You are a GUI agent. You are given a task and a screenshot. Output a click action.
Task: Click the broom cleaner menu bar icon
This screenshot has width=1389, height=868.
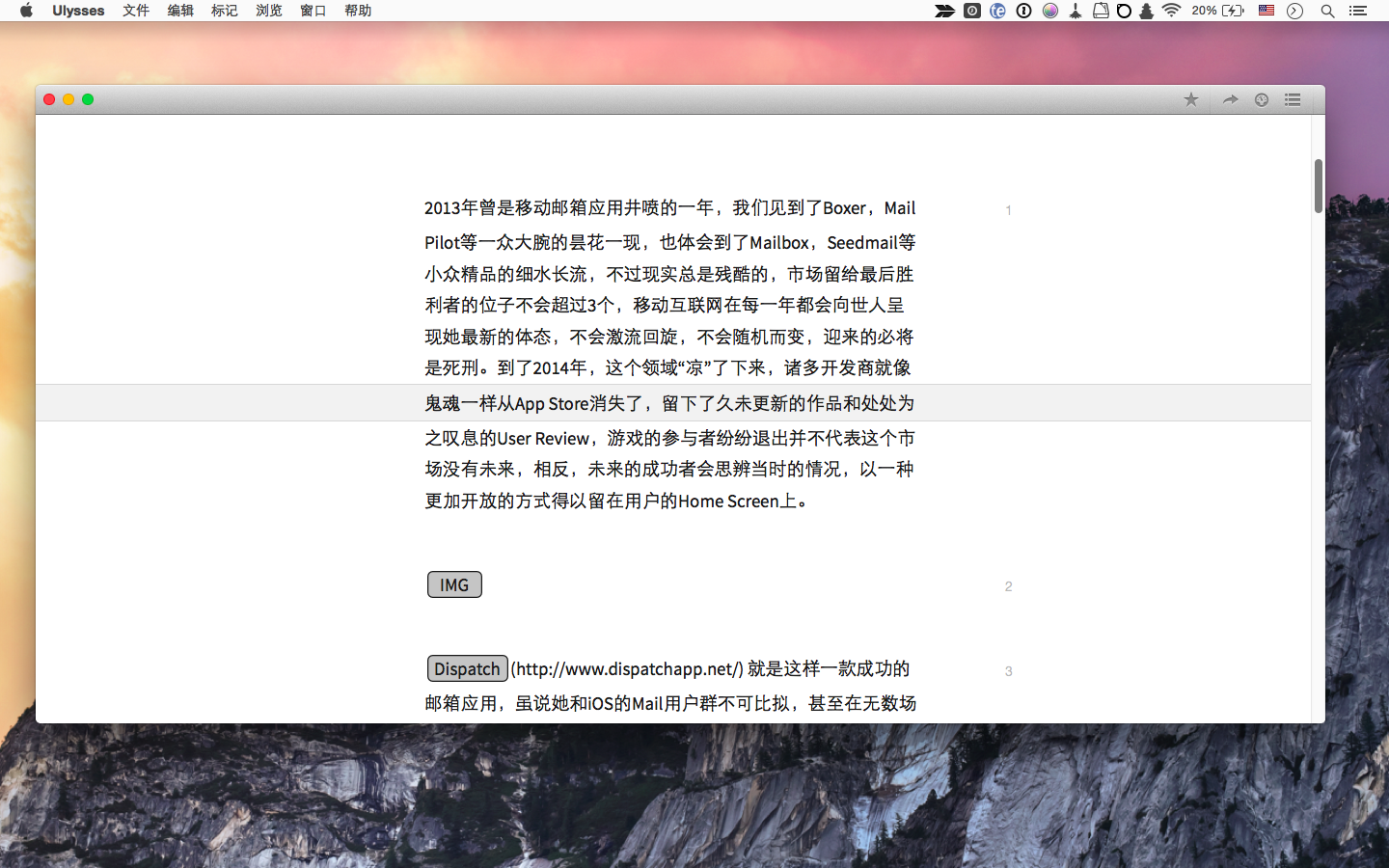pos(1076,11)
